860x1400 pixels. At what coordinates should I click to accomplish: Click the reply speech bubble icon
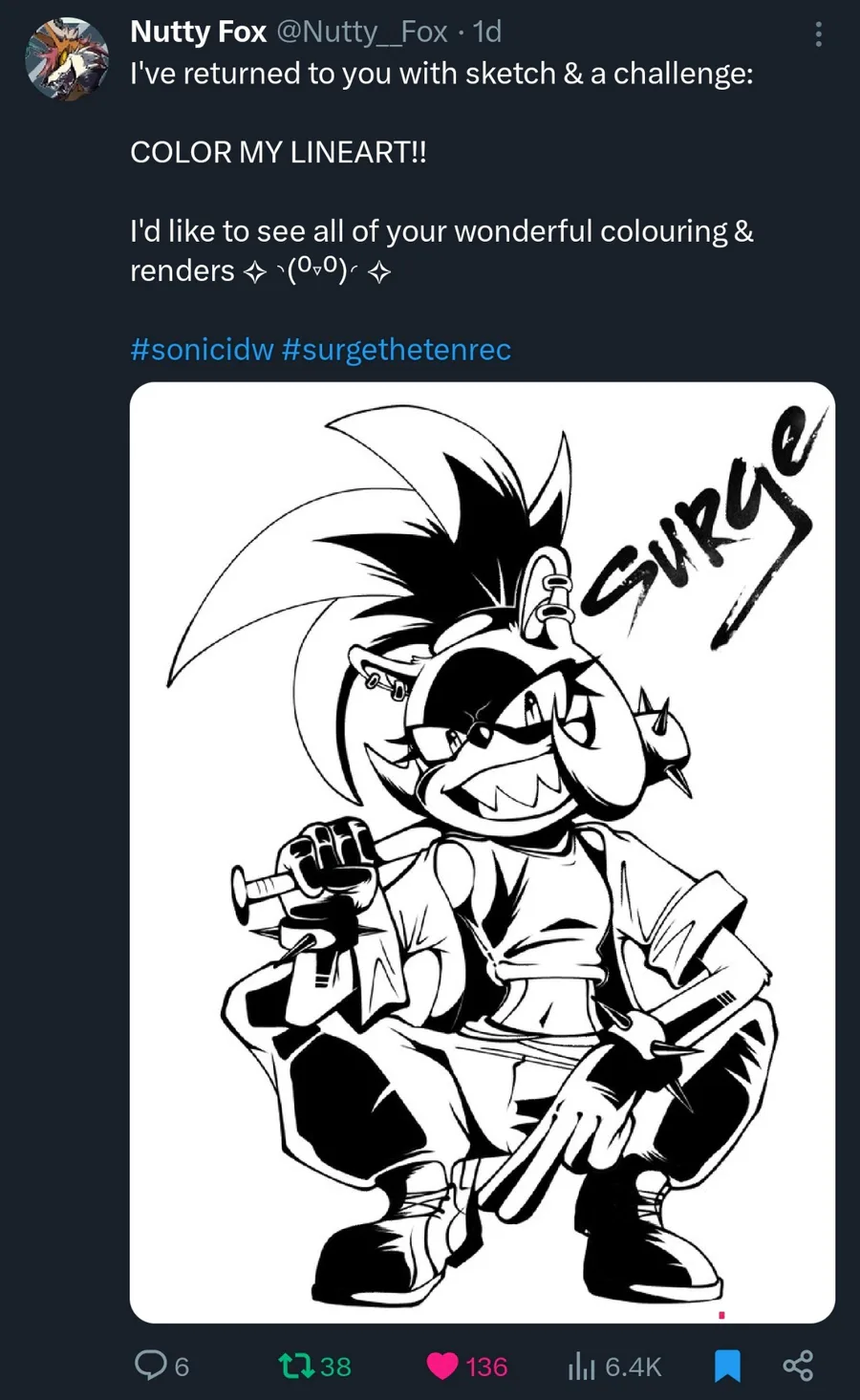click(150, 1366)
